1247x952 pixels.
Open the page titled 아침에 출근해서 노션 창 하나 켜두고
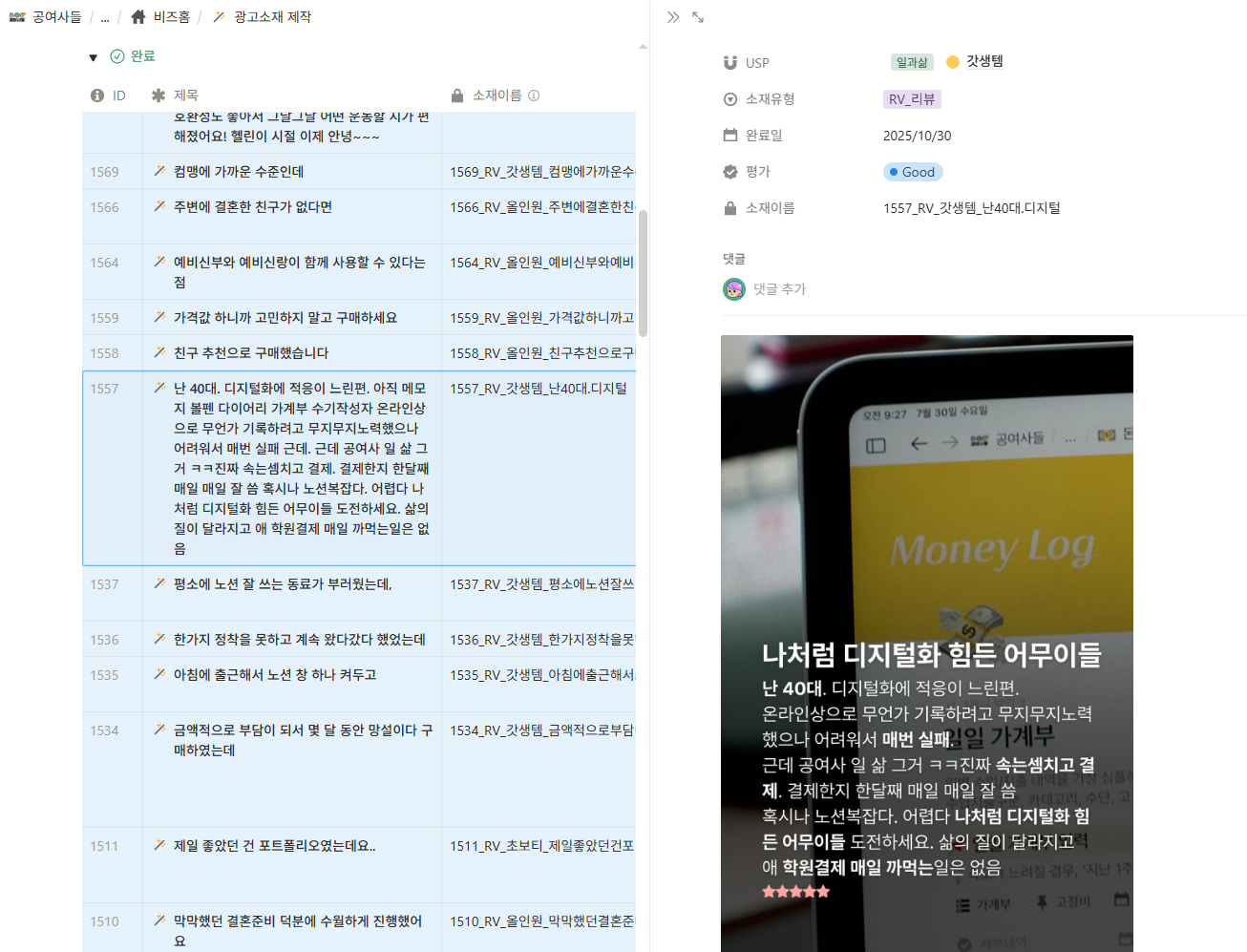[275, 675]
